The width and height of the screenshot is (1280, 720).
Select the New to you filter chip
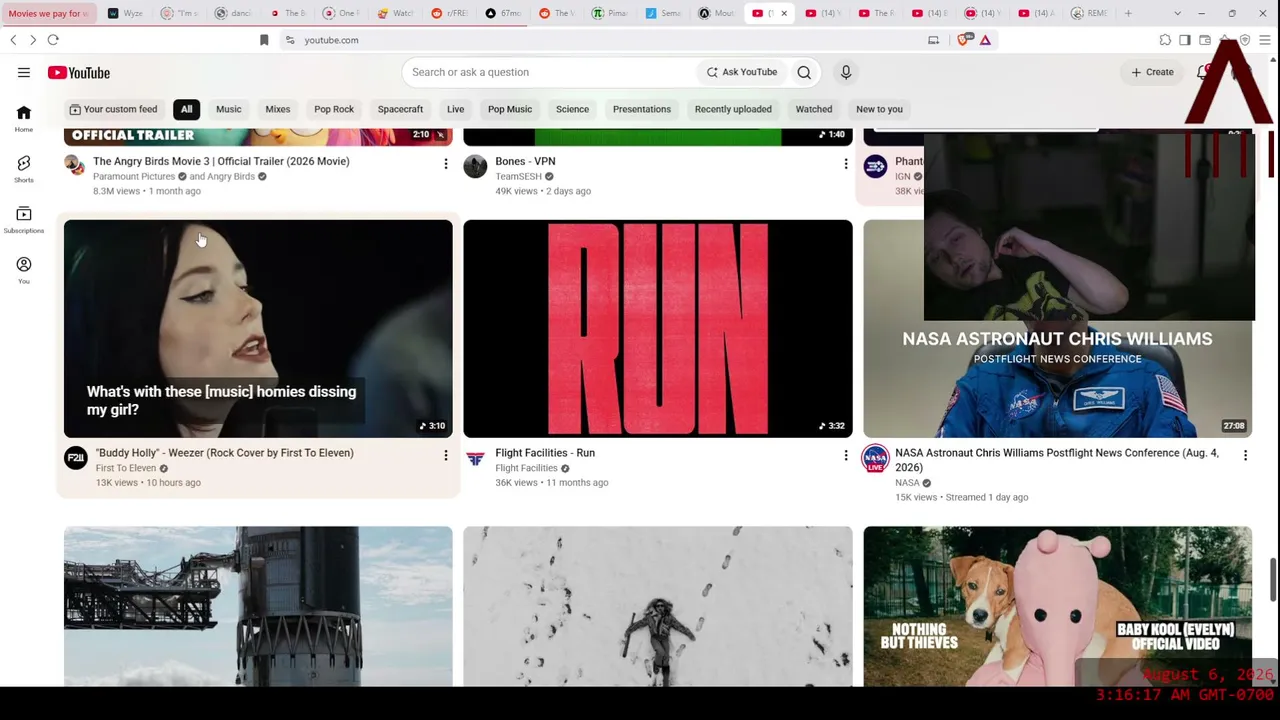pos(879,109)
